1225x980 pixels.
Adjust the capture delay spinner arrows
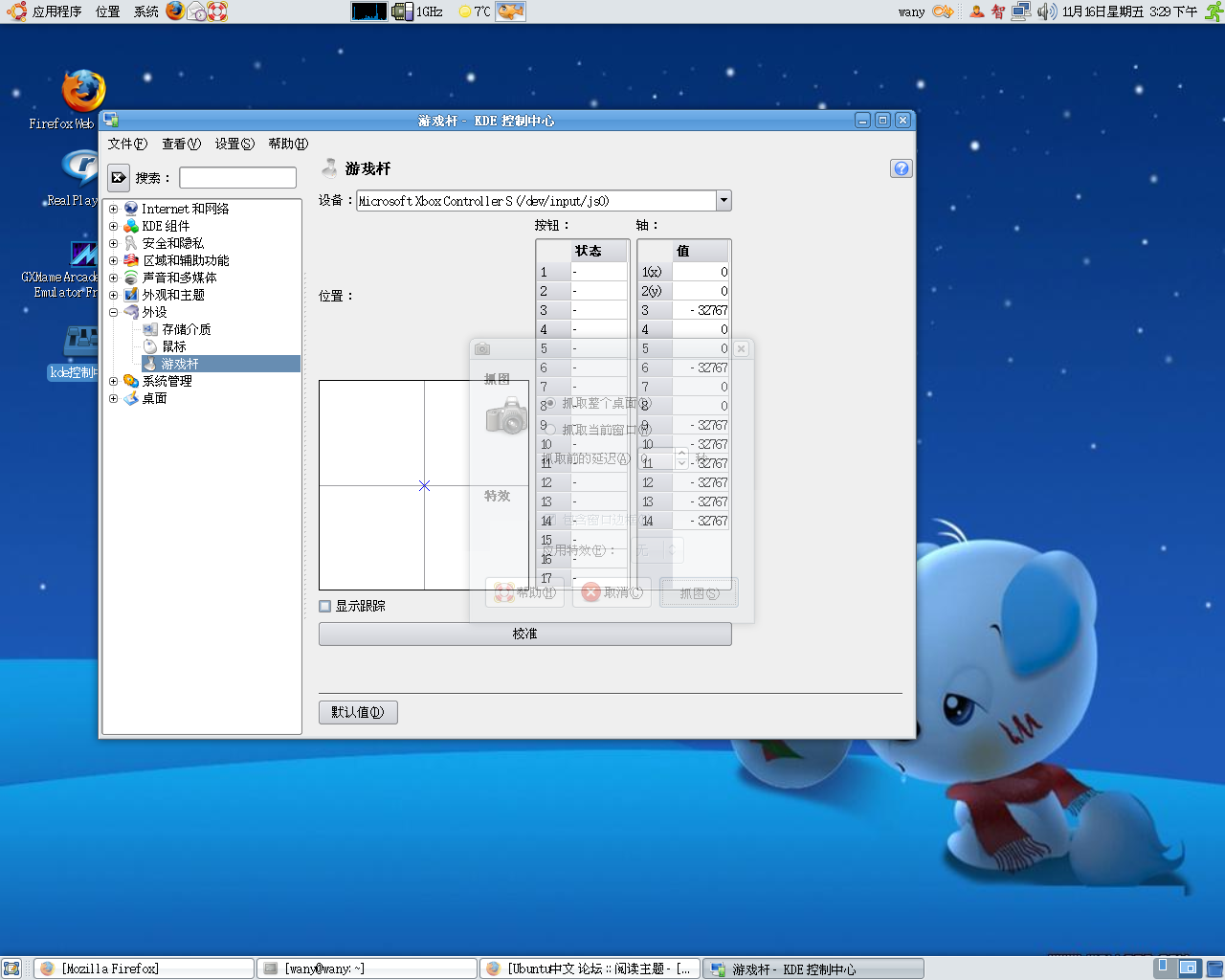click(x=681, y=457)
